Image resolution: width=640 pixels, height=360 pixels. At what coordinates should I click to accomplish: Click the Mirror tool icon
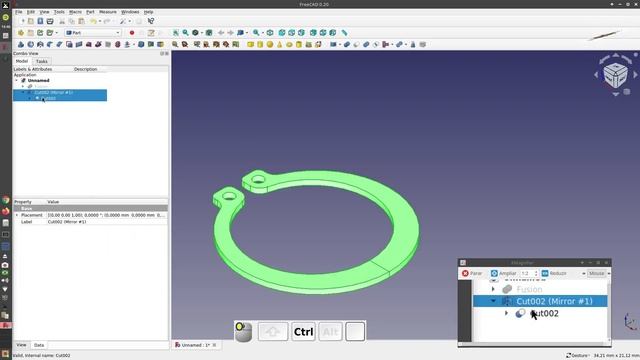click(40, 44)
